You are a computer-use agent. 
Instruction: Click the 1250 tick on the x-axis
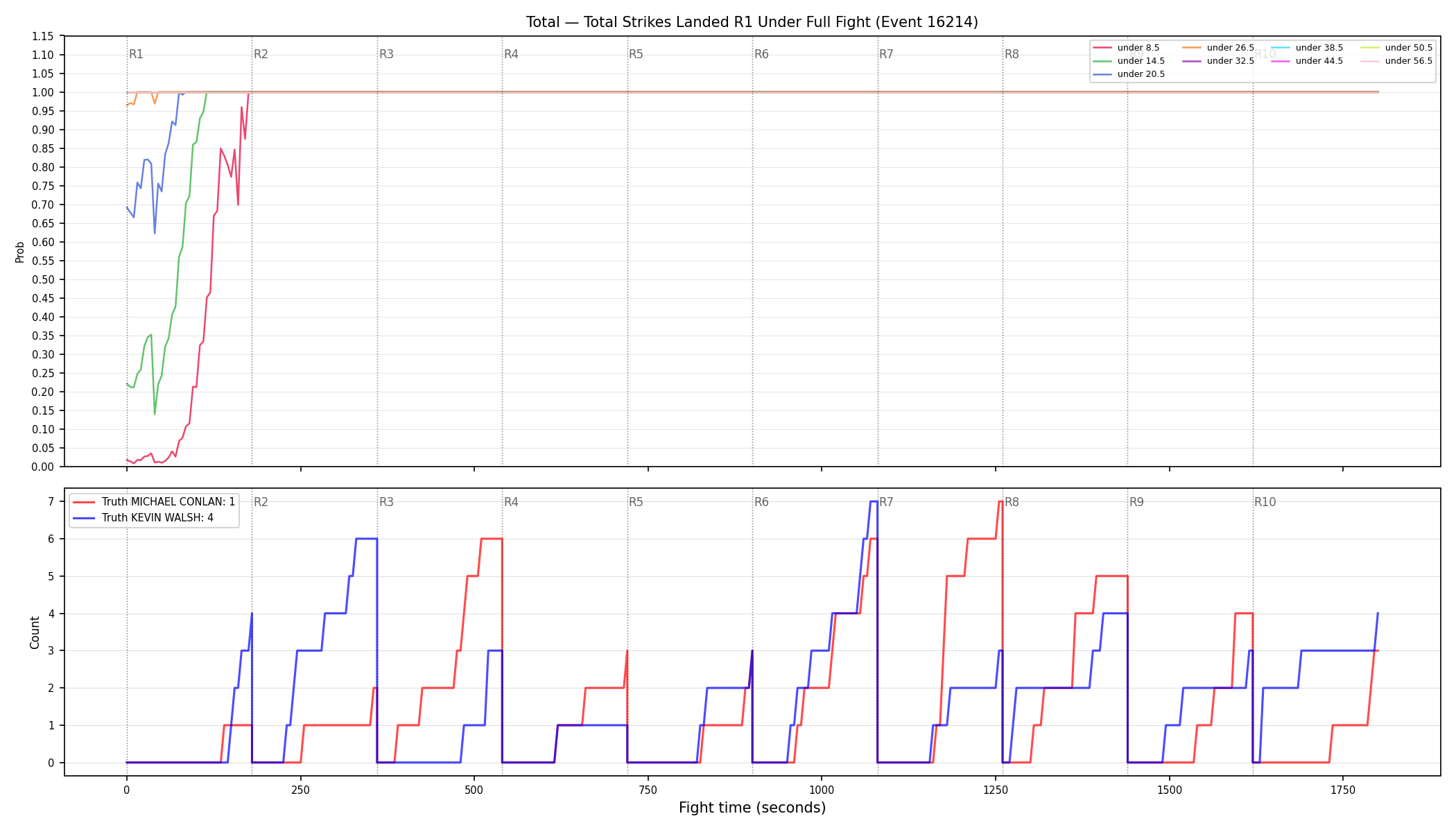pos(996,790)
